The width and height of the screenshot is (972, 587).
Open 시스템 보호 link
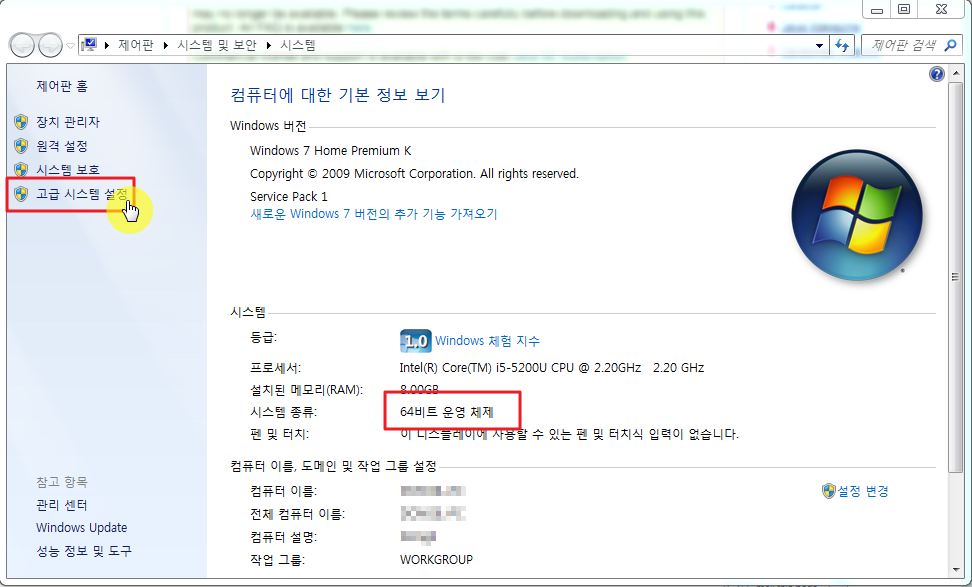68,170
